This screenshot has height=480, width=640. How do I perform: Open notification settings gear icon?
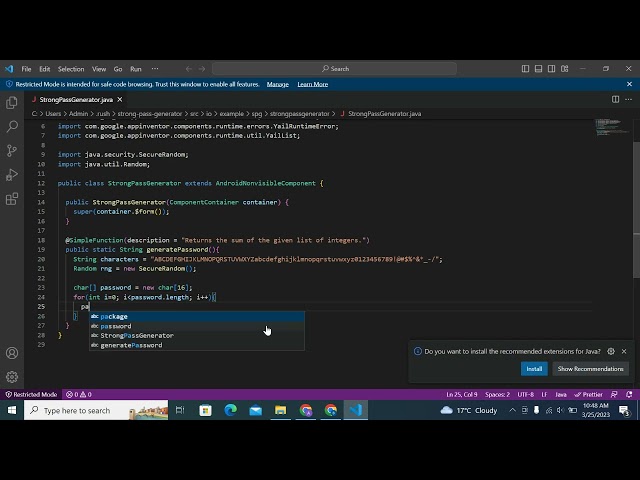pos(611,351)
